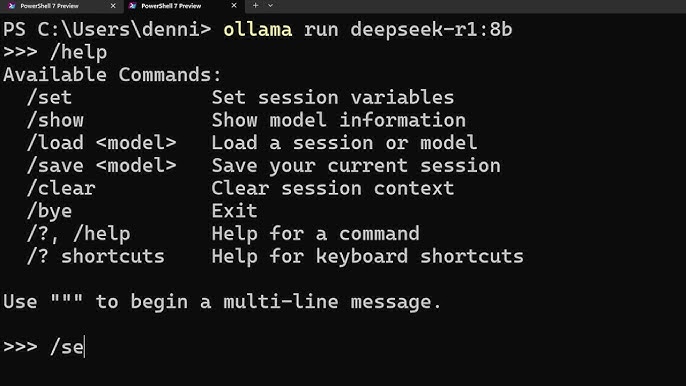The image size is (686, 386).
Task: Click the '/save <model>' command entry
Action: [102, 165]
